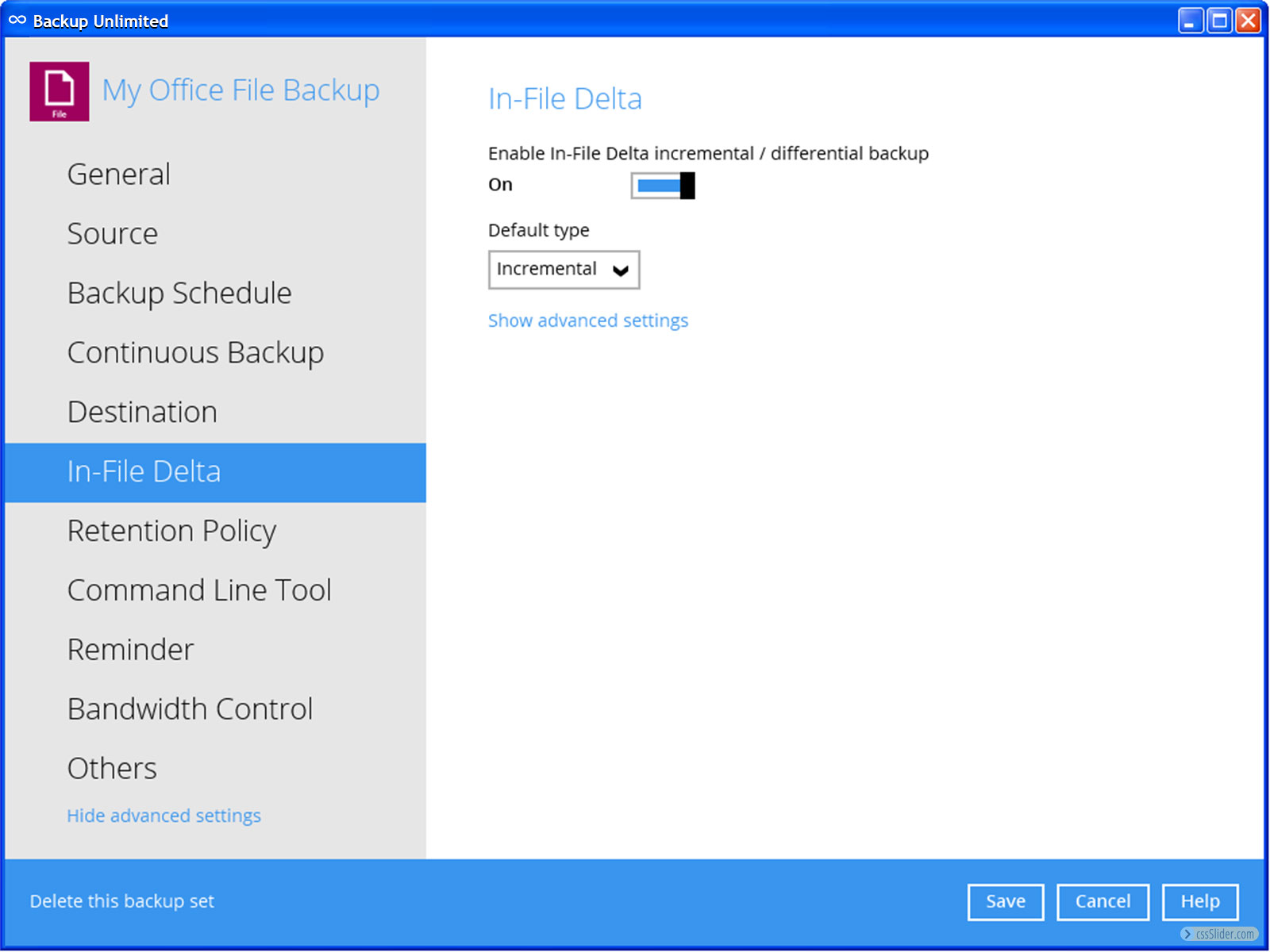Select the Others section

(112, 769)
